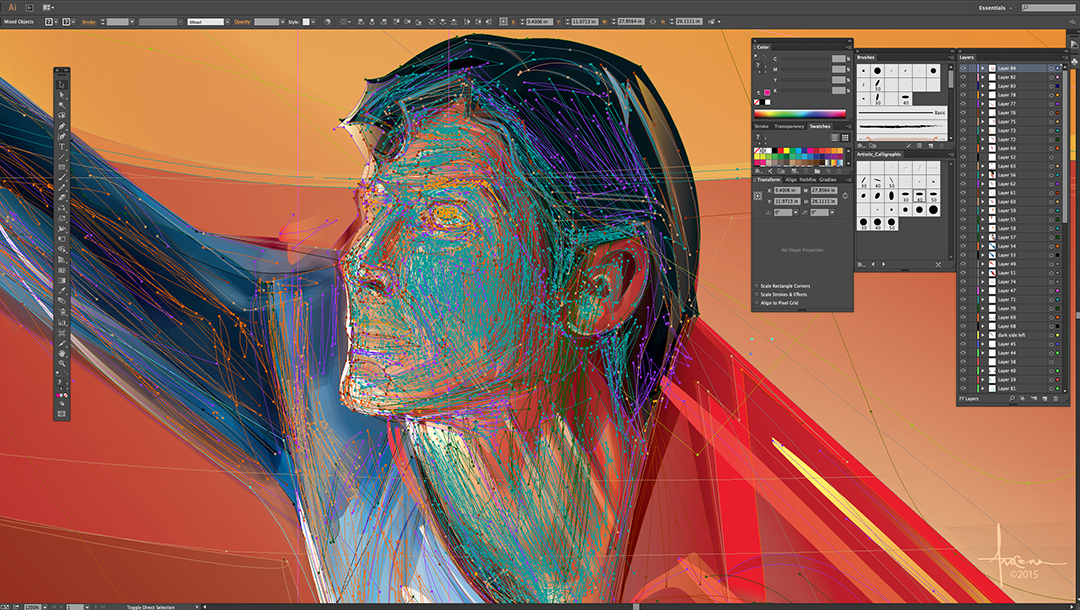Enable Align to Pixel Grid checkbox
This screenshot has height=610, width=1080.
[757, 303]
